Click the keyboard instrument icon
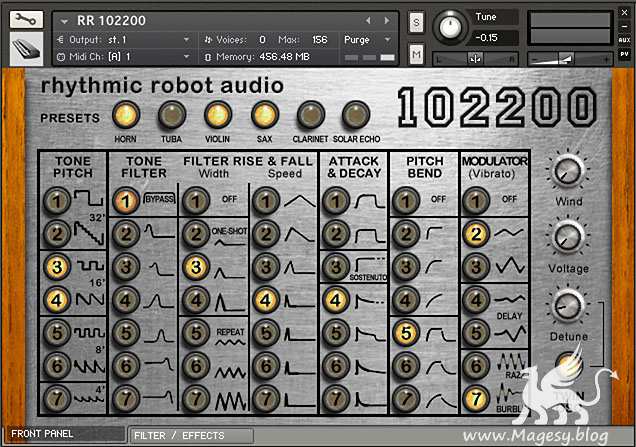This screenshot has width=636, height=447. [26, 49]
